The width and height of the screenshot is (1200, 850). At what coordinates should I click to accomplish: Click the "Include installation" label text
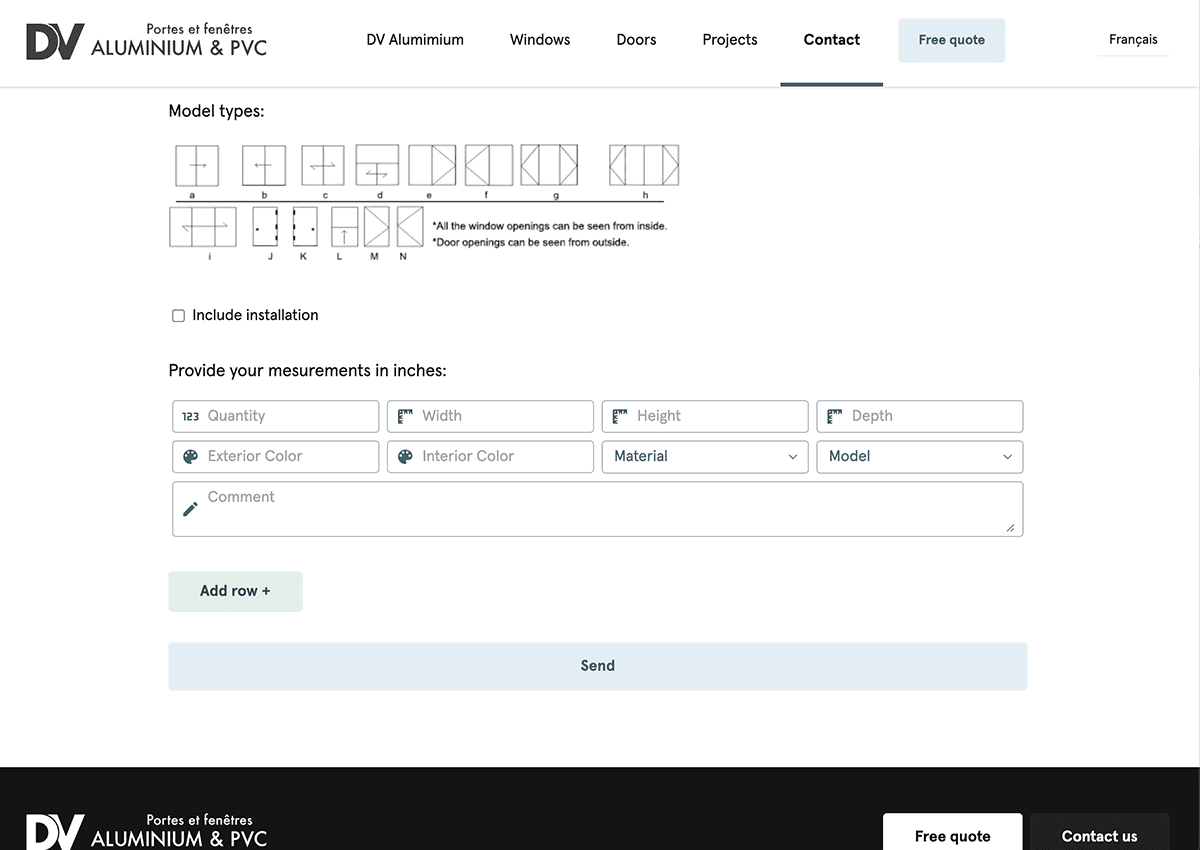coord(255,315)
